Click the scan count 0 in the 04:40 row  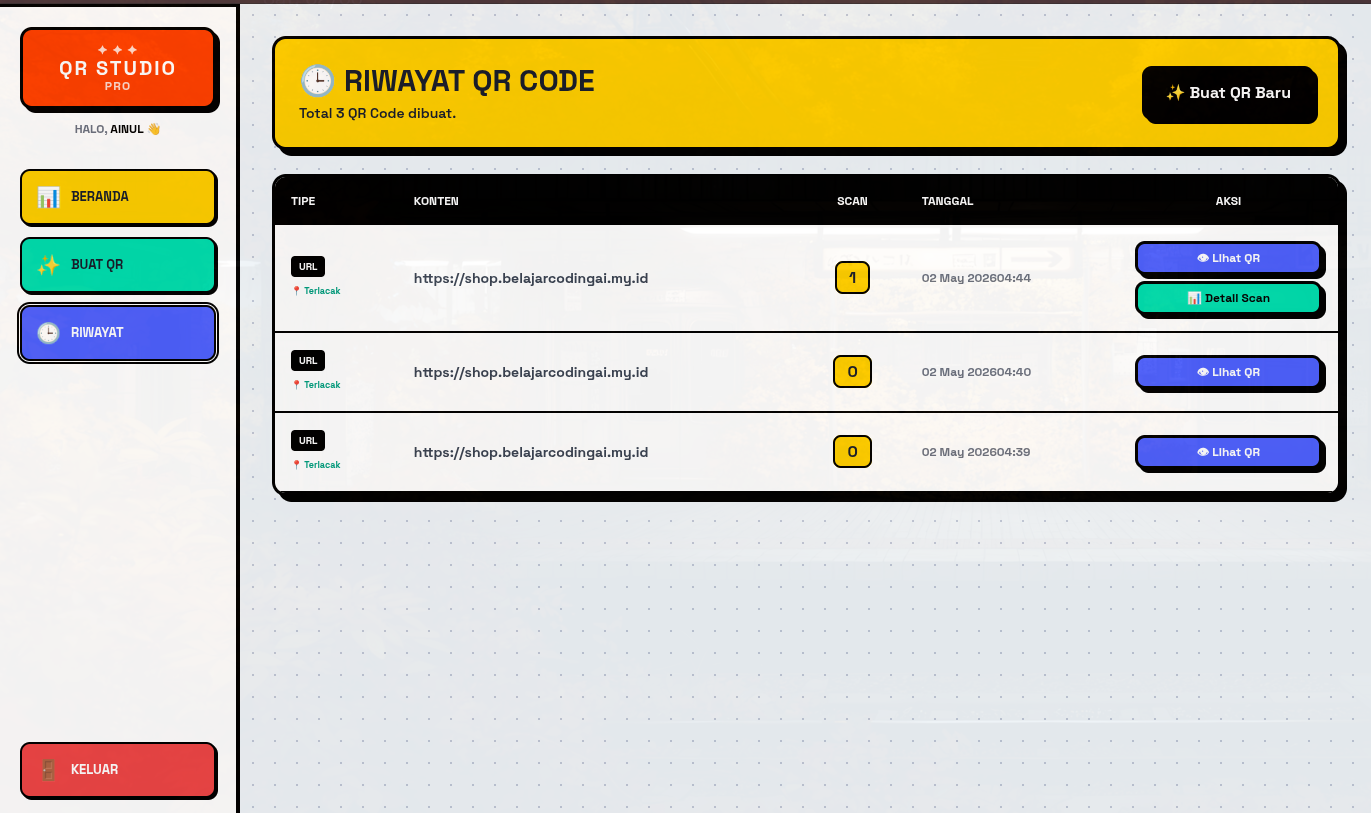click(852, 372)
